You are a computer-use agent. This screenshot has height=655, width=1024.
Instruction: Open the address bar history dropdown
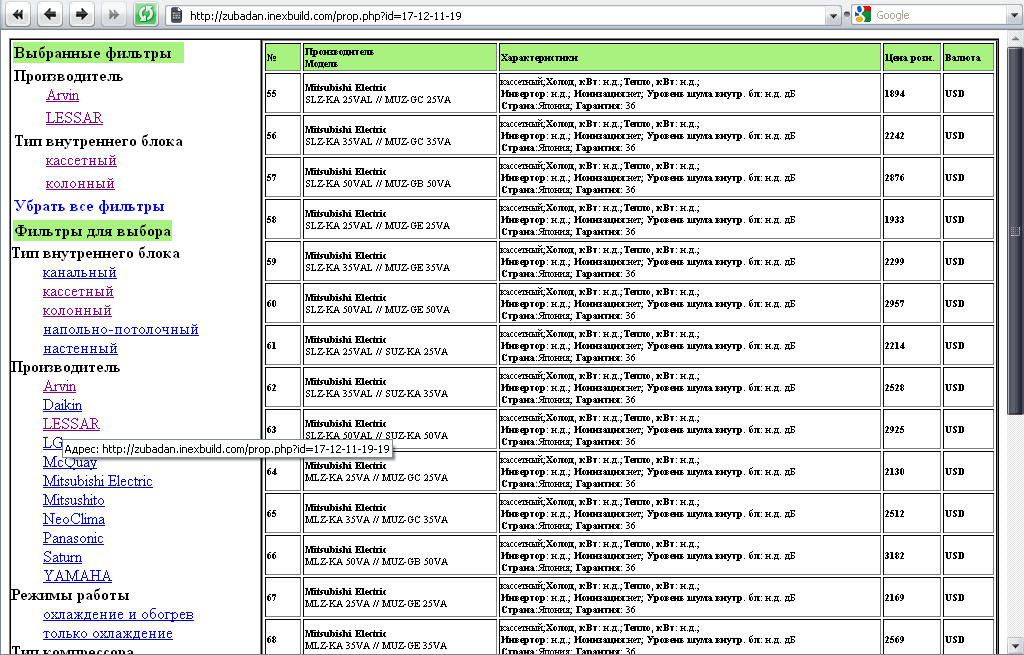coord(833,16)
